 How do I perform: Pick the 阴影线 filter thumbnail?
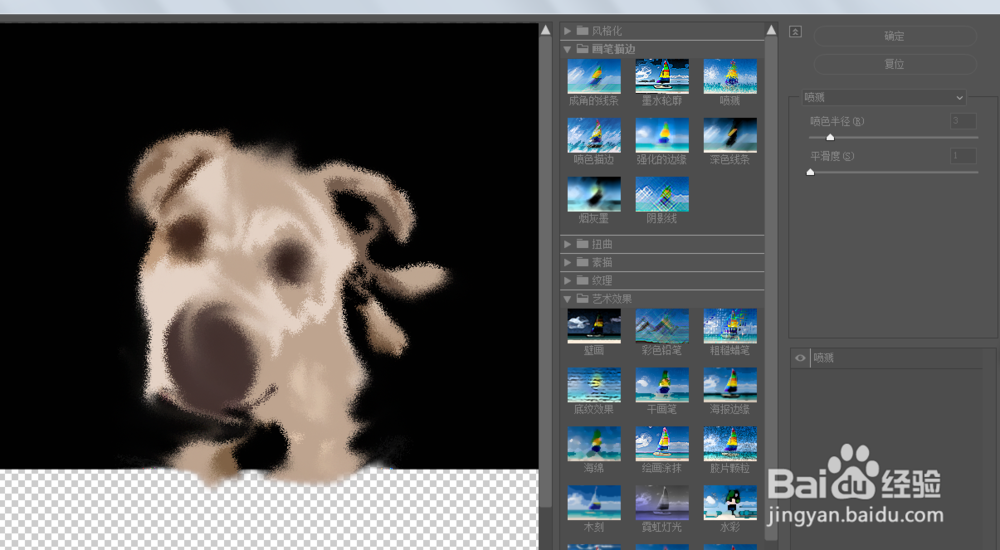(x=662, y=194)
